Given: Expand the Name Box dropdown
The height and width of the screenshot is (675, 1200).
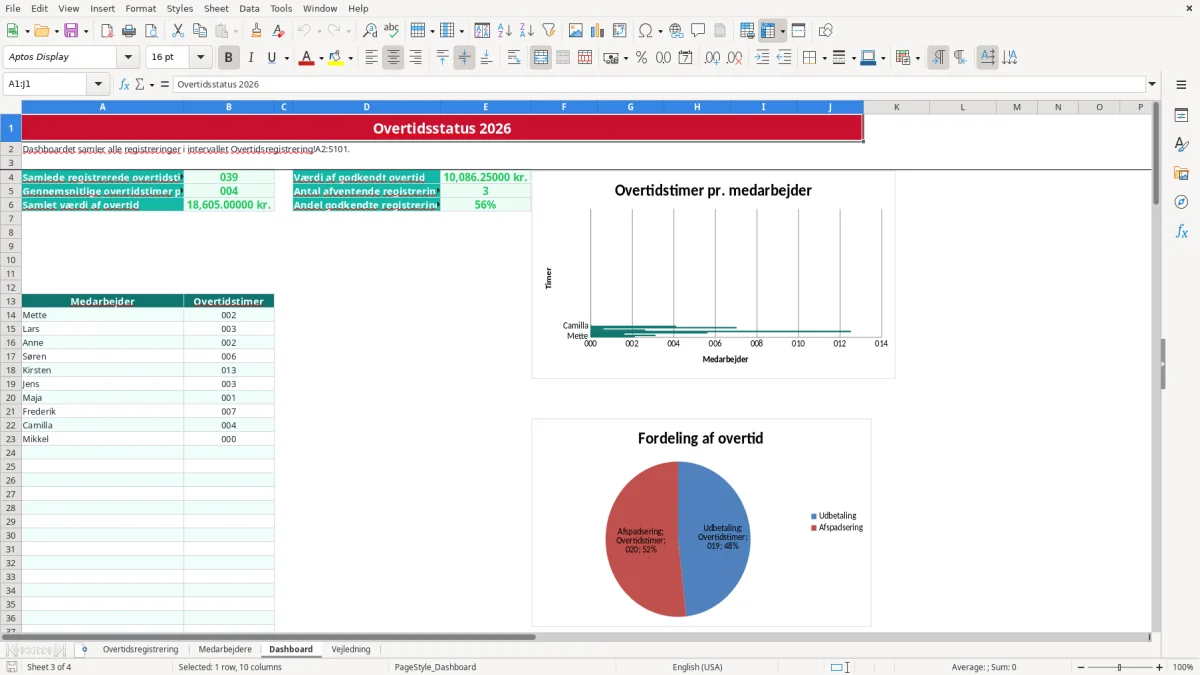Looking at the screenshot, I should (x=98, y=84).
